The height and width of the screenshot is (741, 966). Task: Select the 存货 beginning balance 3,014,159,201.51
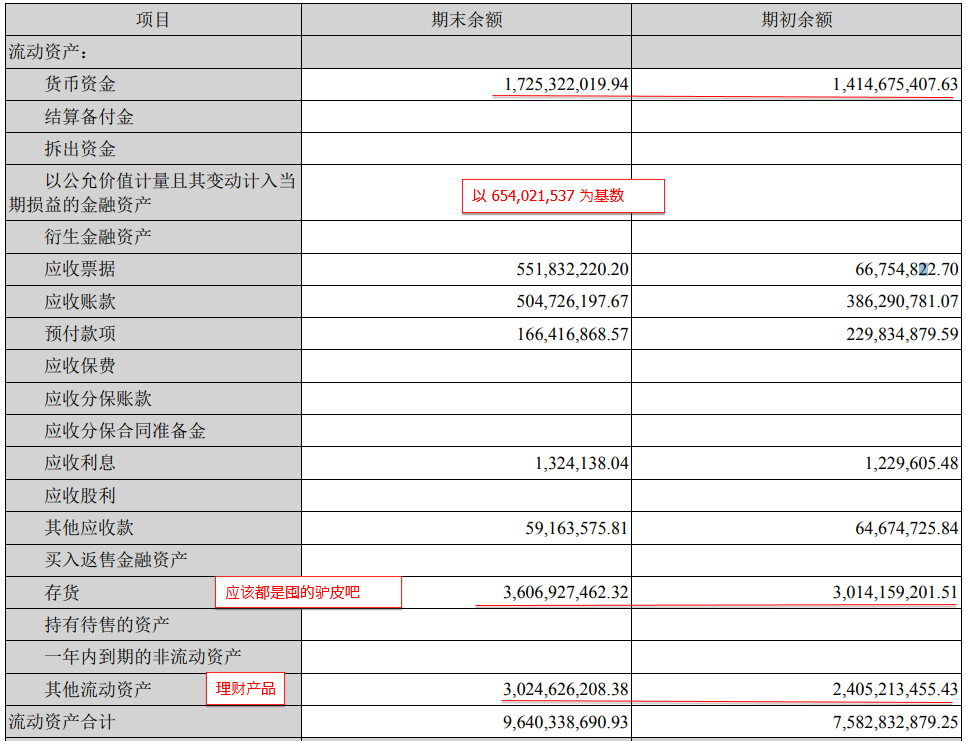[x=895, y=592]
